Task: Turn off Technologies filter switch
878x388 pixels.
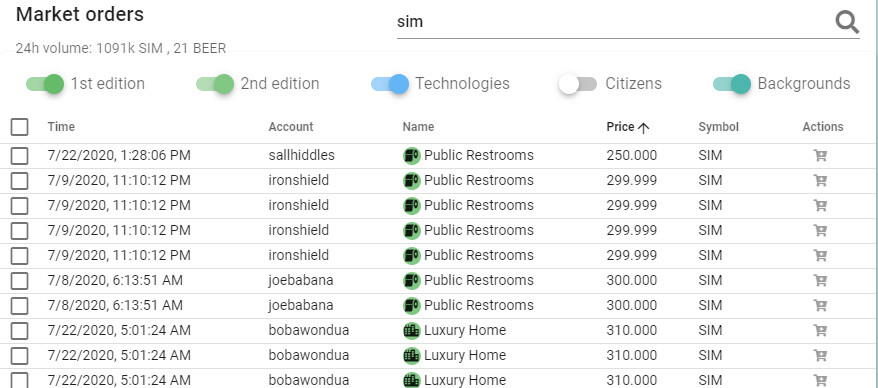Action: [390, 84]
